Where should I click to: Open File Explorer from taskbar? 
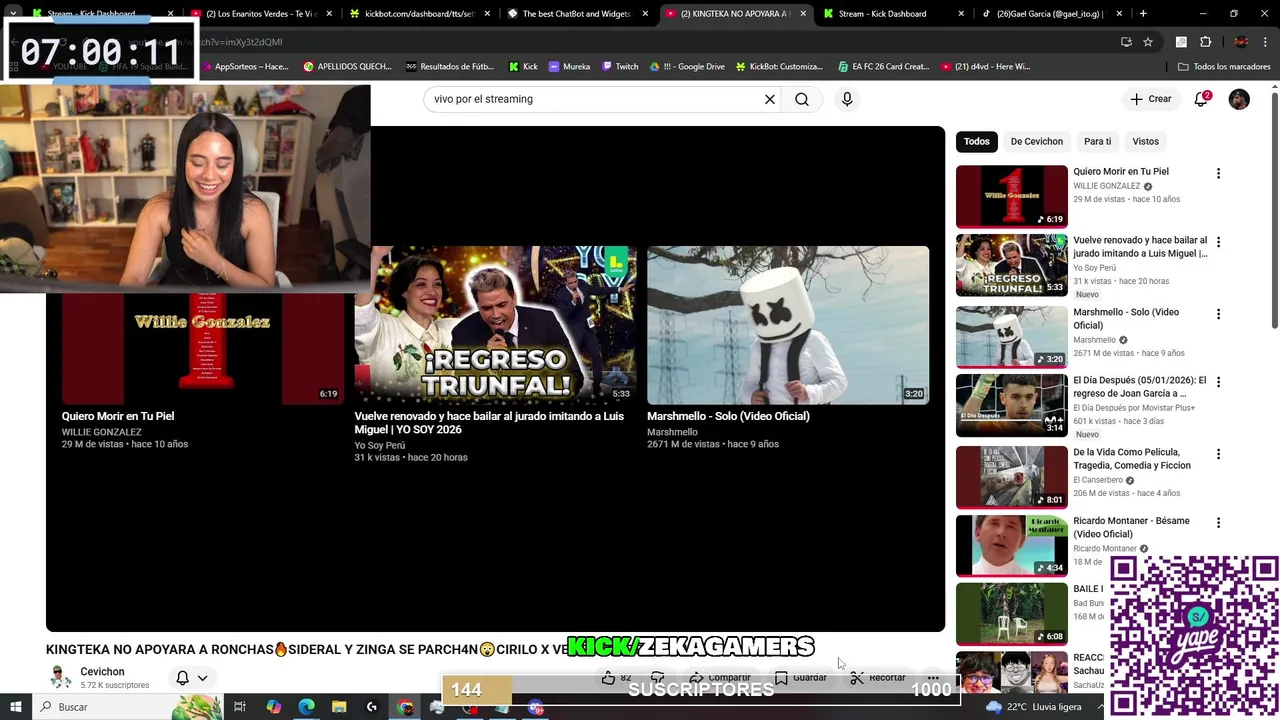[x=339, y=707]
